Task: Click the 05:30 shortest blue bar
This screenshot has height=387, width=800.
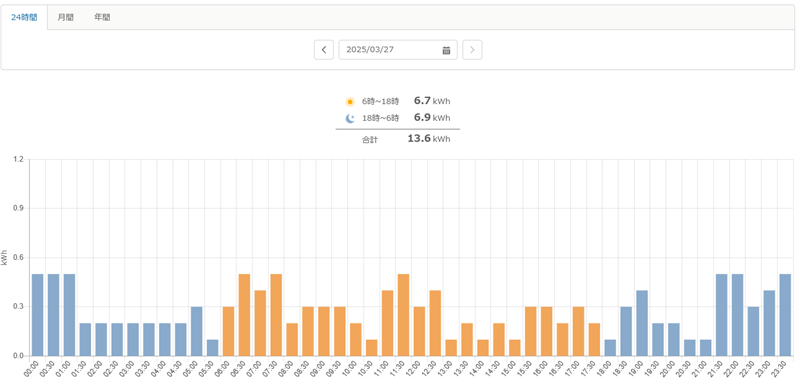Action: point(213,348)
